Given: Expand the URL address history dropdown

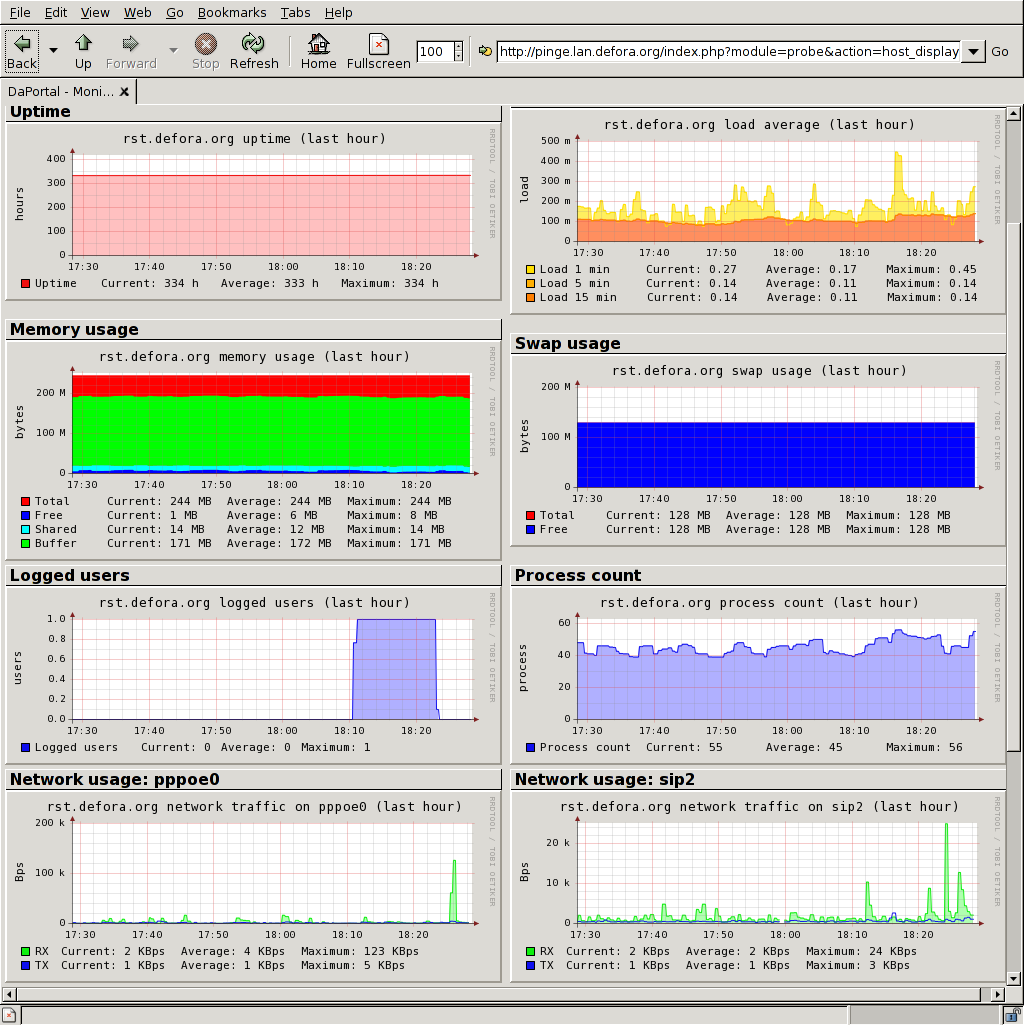Looking at the screenshot, I should pyautogui.click(x=973, y=52).
